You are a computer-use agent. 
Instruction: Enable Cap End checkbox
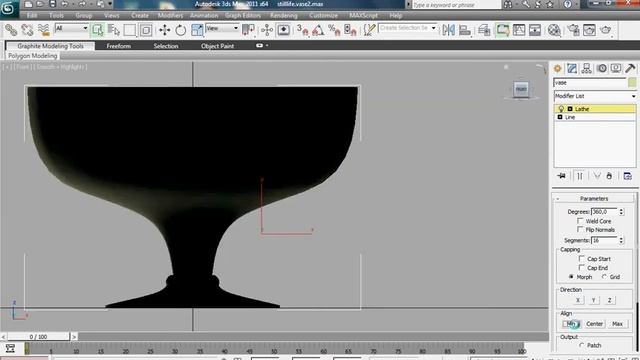coord(582,268)
